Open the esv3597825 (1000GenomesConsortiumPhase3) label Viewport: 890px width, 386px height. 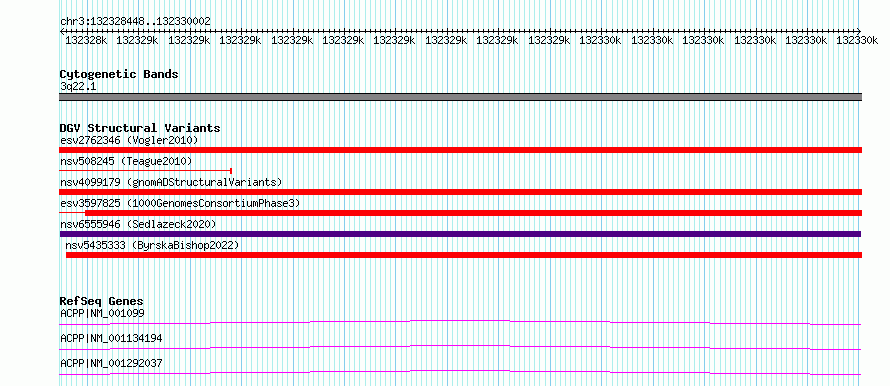click(180, 203)
